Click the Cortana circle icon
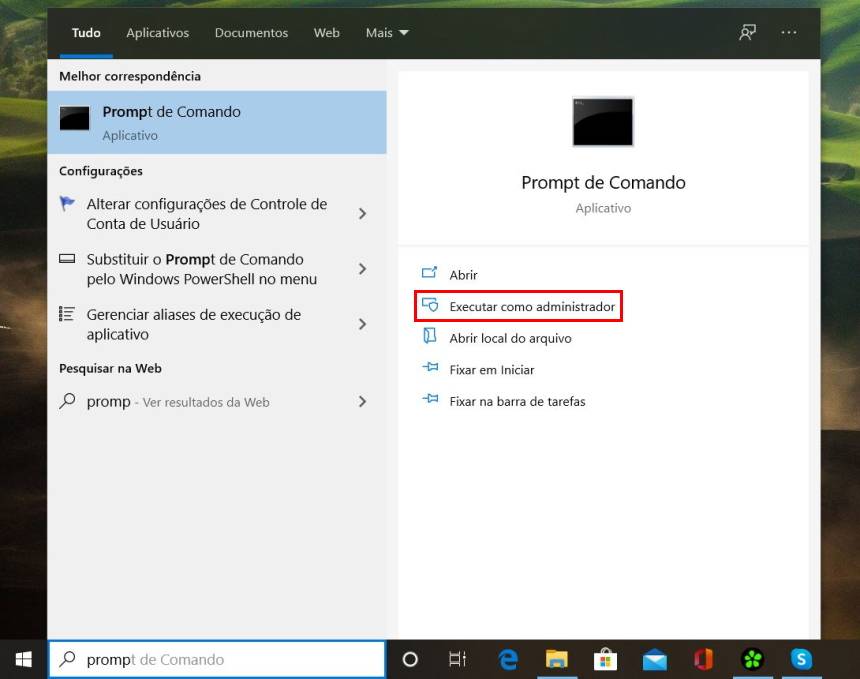Screen dimensions: 860x679 click(x=410, y=659)
